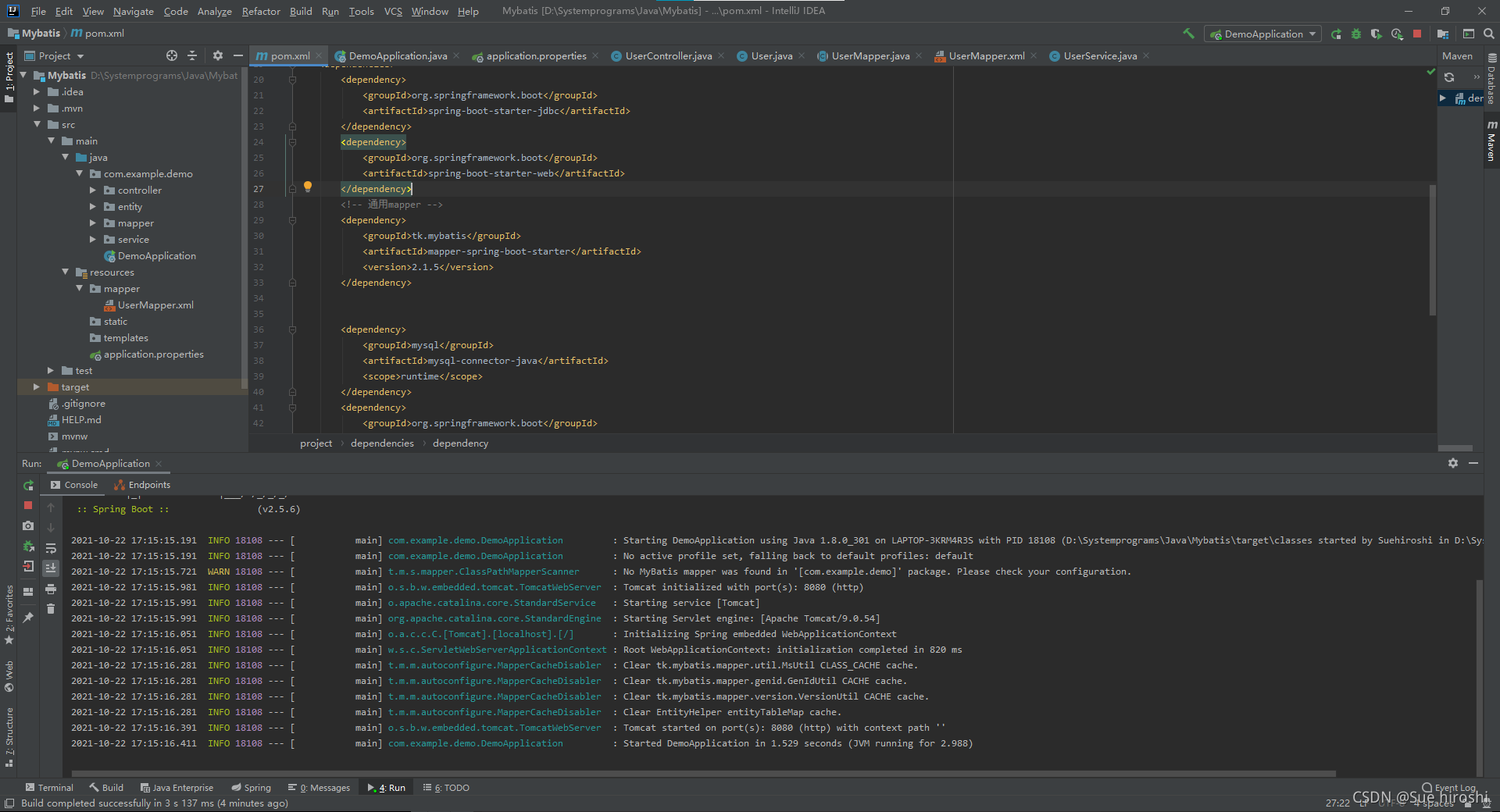1500x812 pixels.
Task: Open the 6: TODO tool window
Action: (x=446, y=788)
